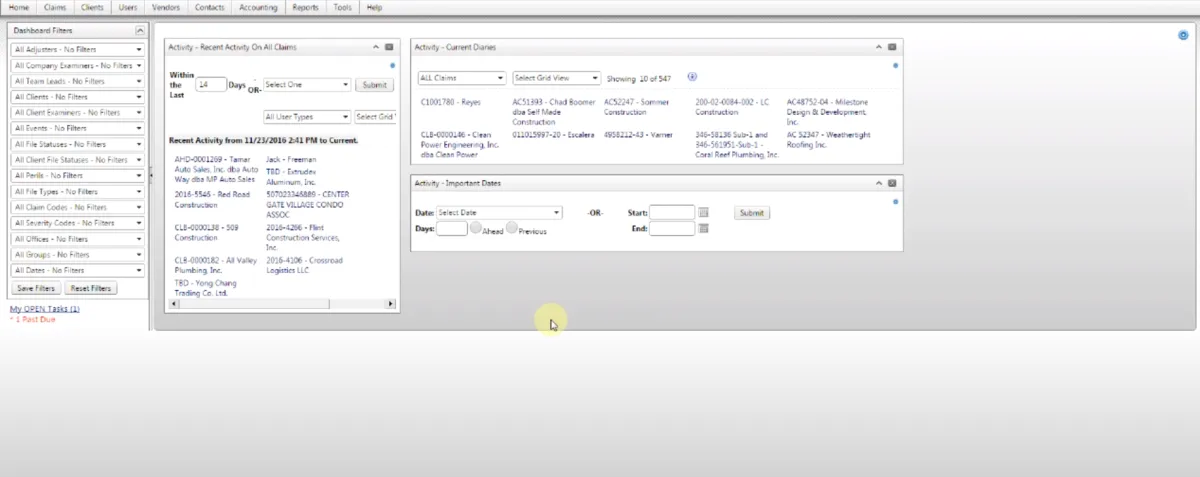This screenshot has height=477, width=1200.
Task: Click the Save Filters button
Action: [35, 289]
